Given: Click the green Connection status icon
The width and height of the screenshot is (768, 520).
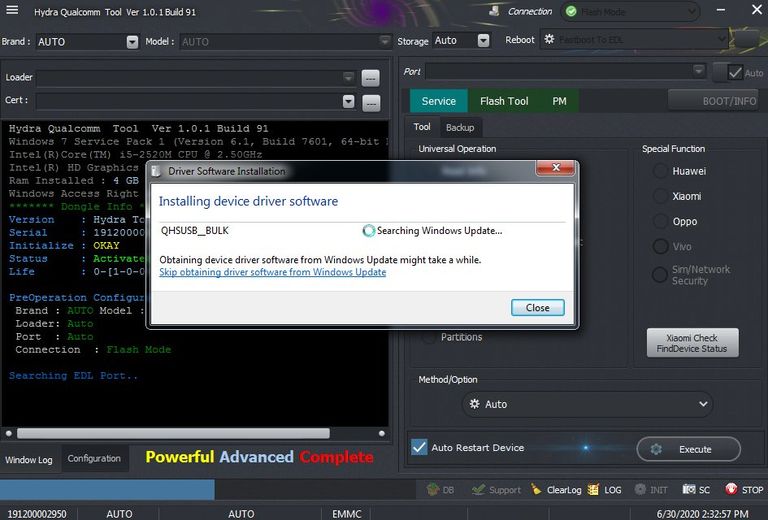Looking at the screenshot, I should pos(571,11).
